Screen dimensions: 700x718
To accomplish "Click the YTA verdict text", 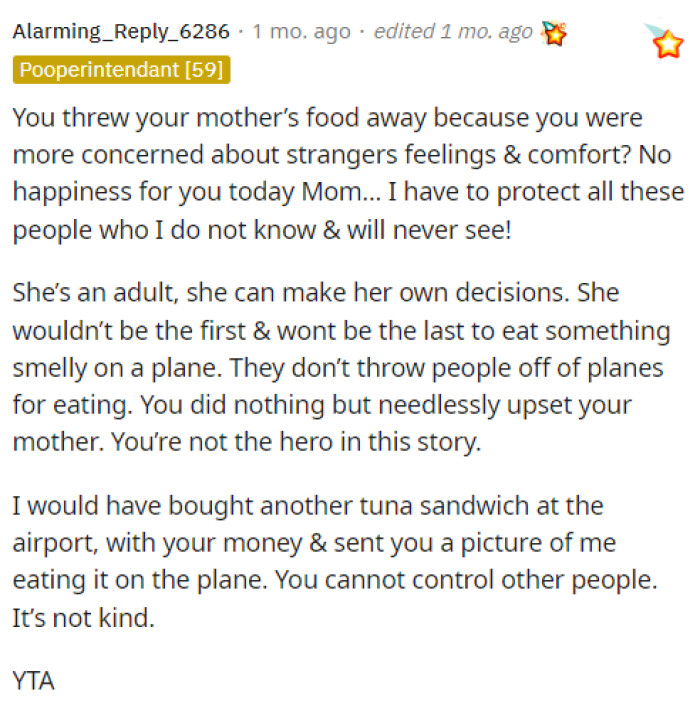I will tap(33, 682).
